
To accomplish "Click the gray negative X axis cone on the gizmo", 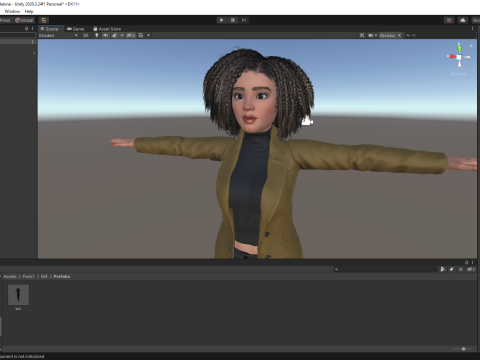I will [467, 58].
